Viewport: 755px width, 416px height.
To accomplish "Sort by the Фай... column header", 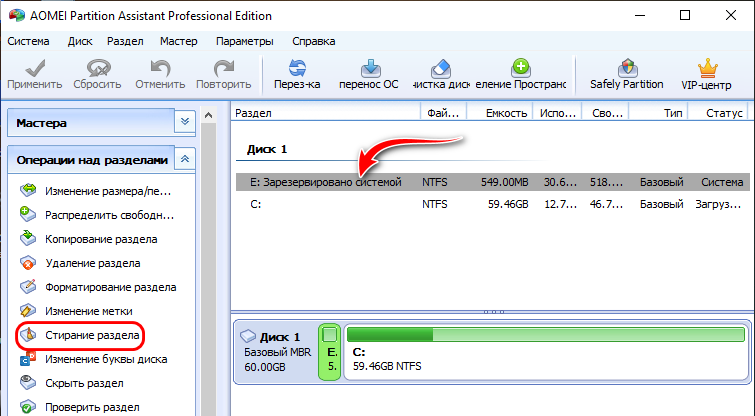I will pos(443,113).
